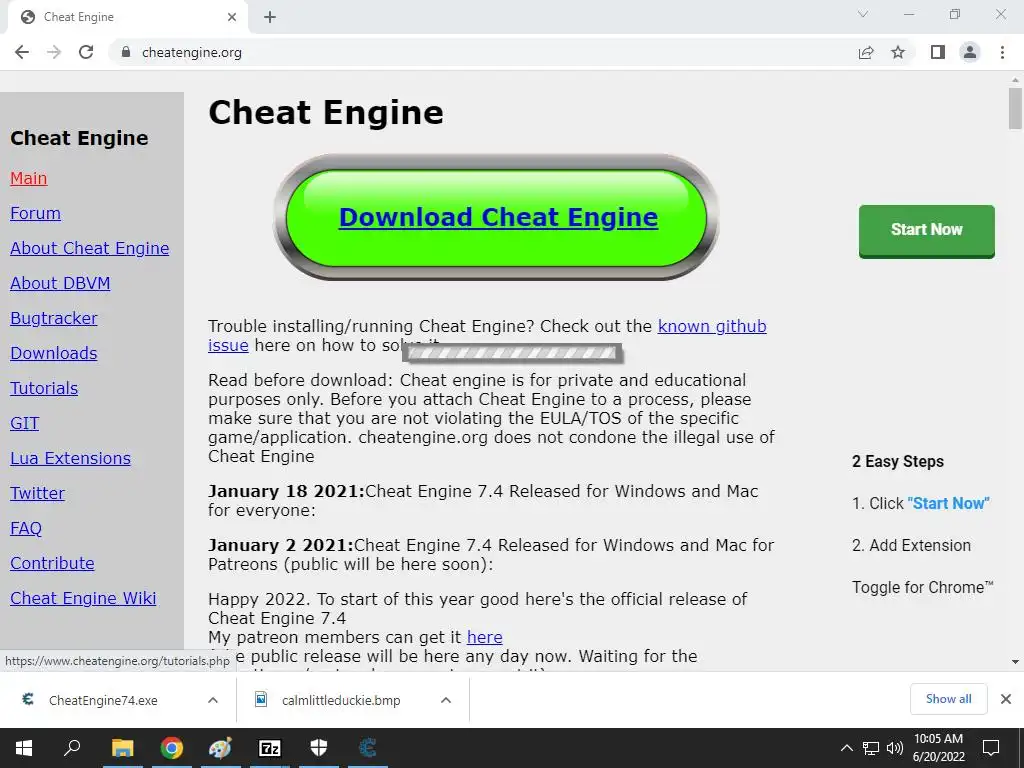
Task: Open the known github issue link
Action: pos(712,326)
